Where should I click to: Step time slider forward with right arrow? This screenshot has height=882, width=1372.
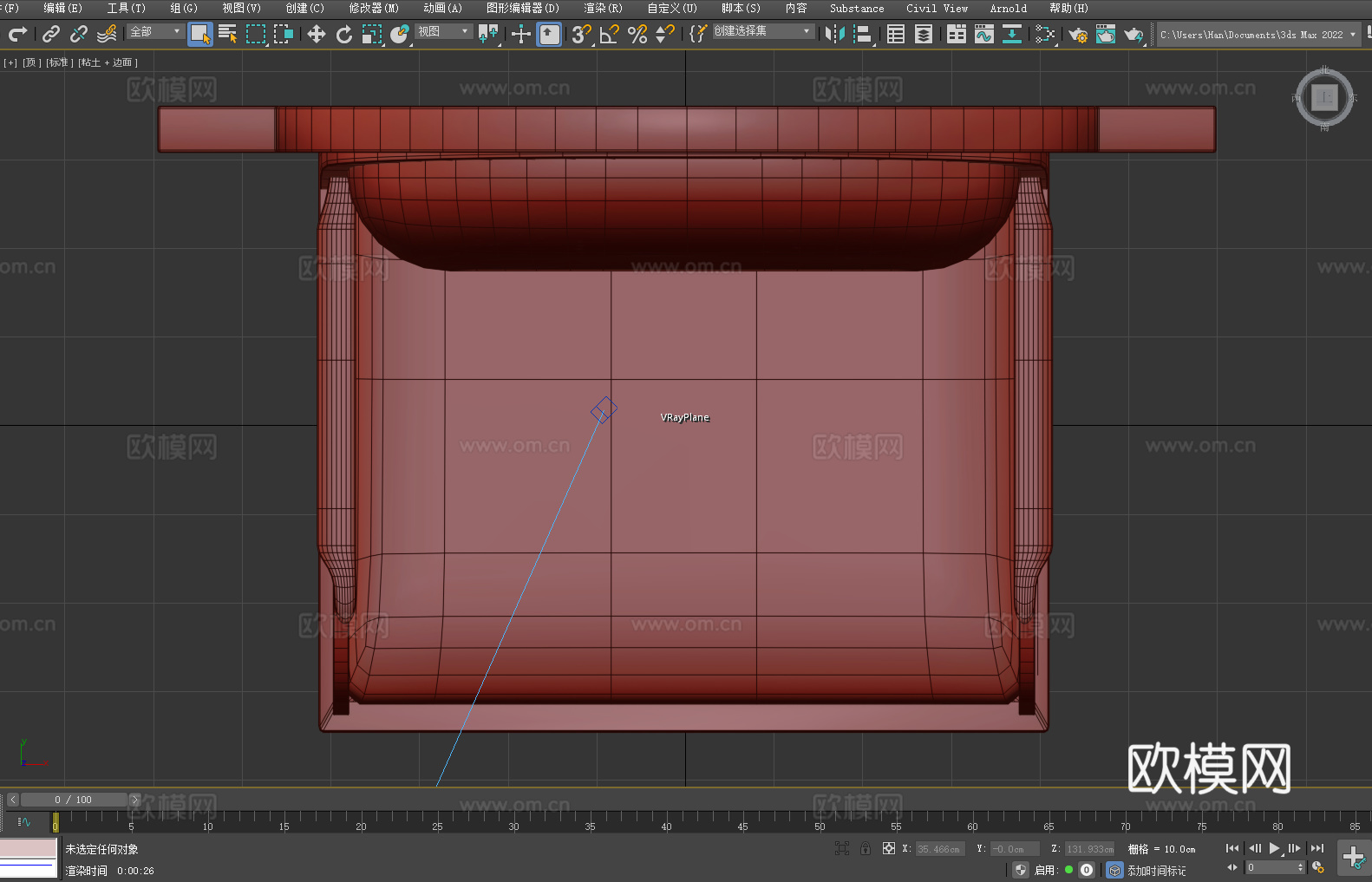tap(134, 800)
